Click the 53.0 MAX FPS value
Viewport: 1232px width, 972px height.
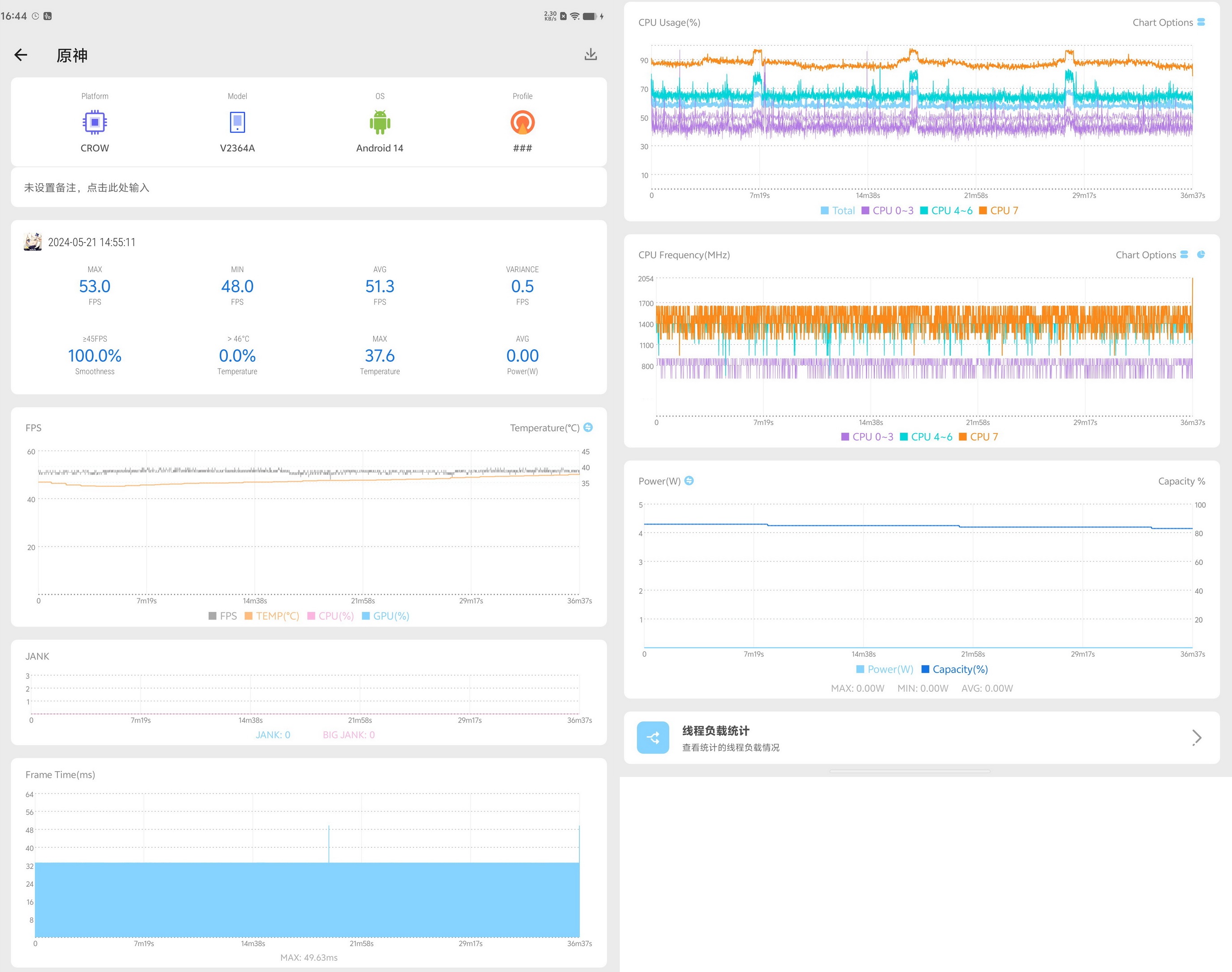coord(95,286)
